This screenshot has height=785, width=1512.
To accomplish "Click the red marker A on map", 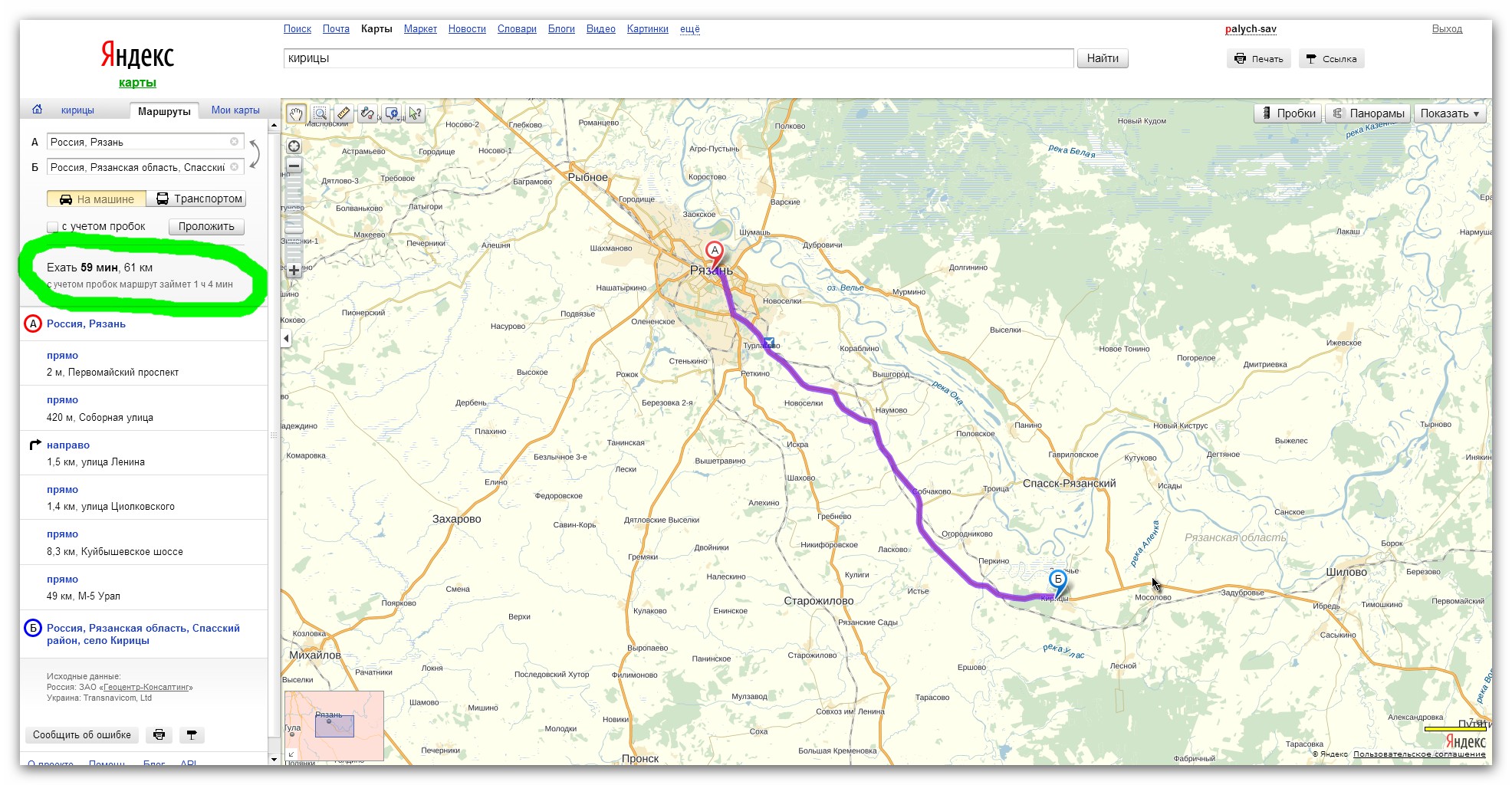I will [715, 253].
